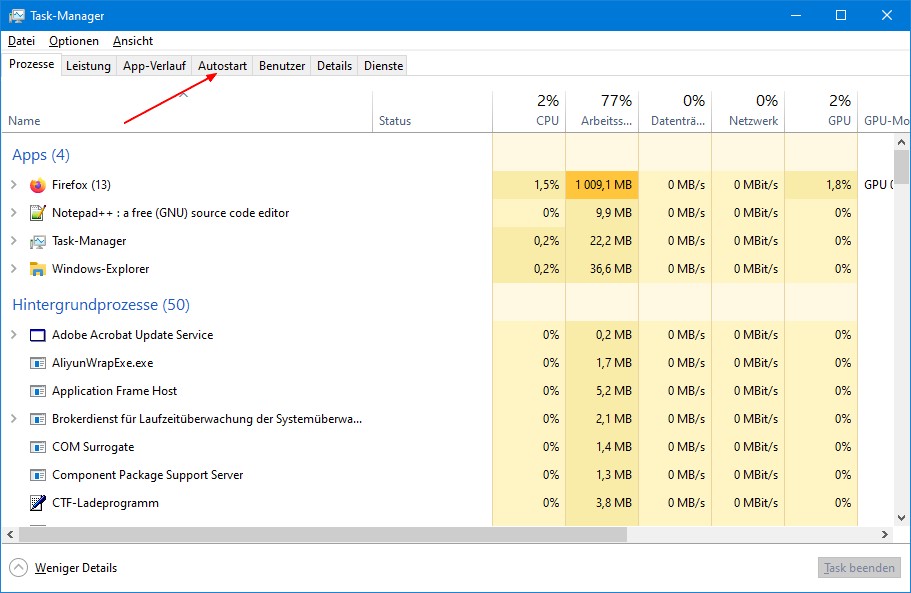Select the Notepad++ row name
This screenshot has height=593, width=911.
(x=170, y=213)
